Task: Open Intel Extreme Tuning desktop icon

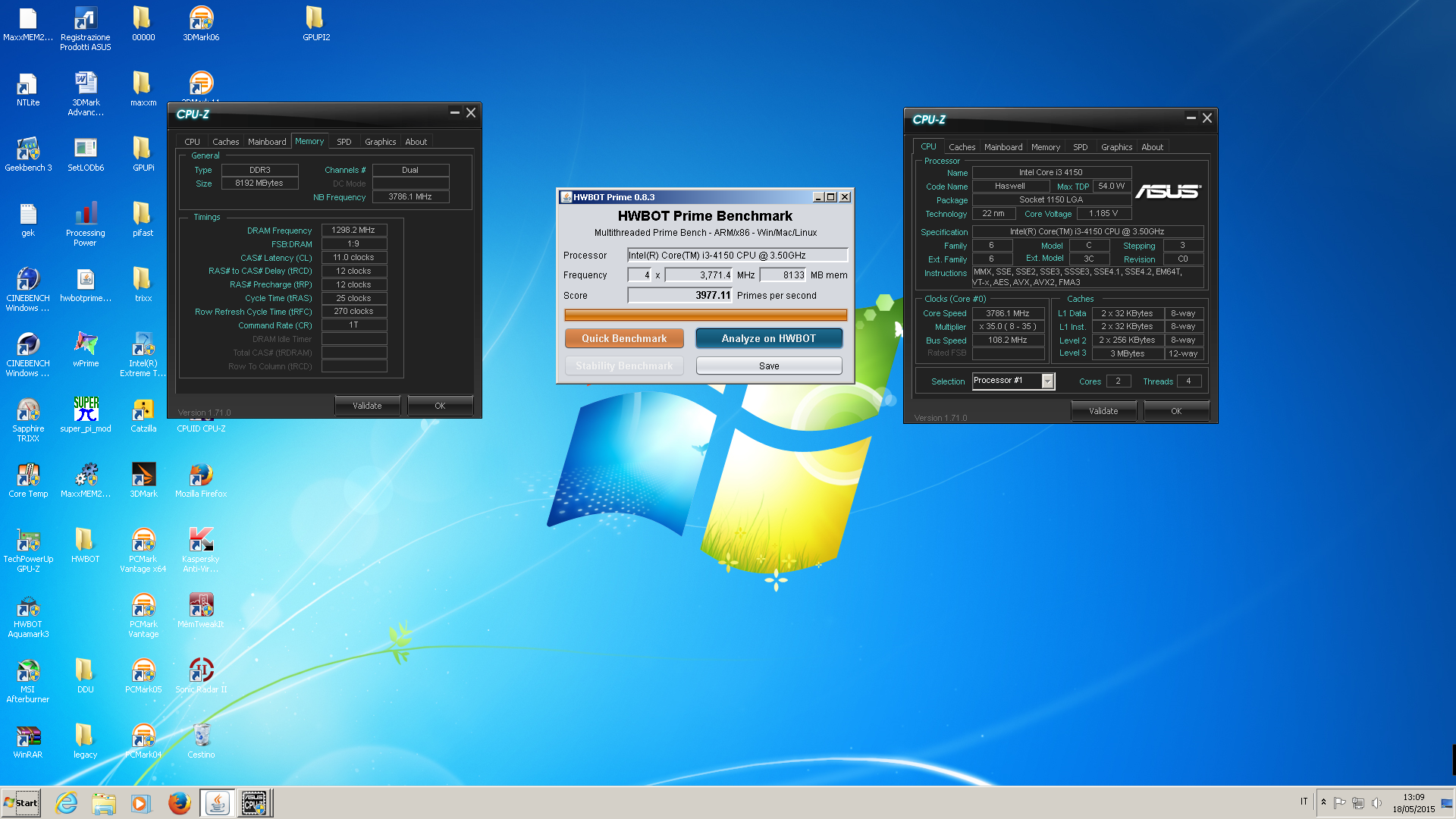Action: click(143, 354)
